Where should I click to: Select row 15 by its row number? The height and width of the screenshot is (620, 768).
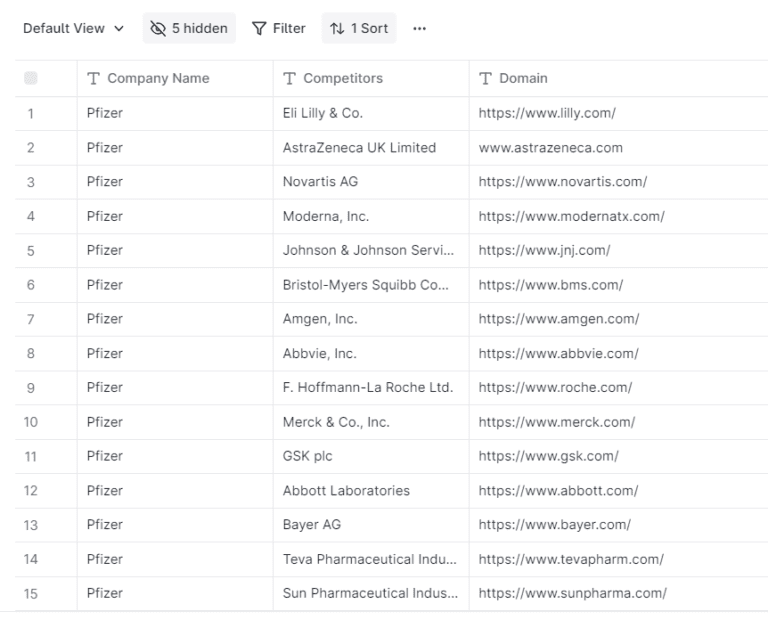click(x=31, y=593)
